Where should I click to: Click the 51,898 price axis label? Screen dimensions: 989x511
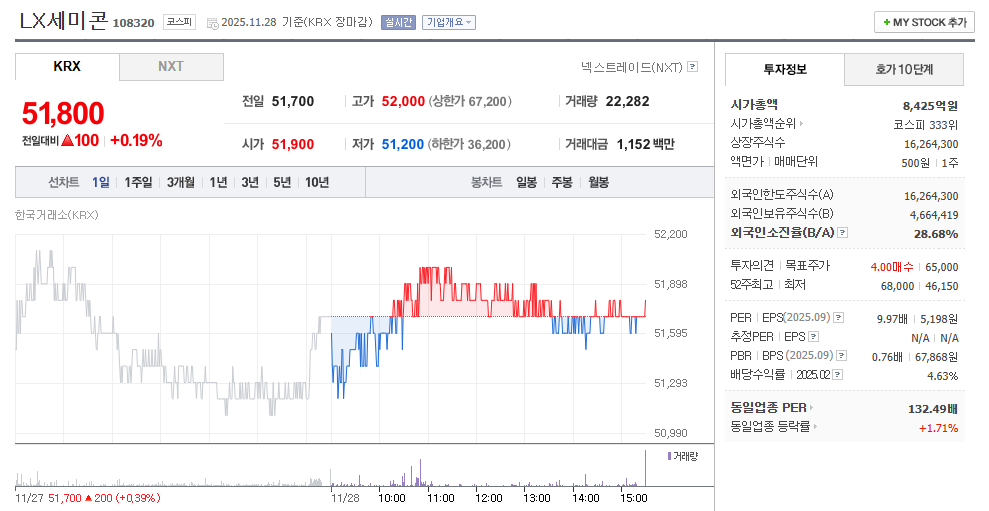[670, 284]
